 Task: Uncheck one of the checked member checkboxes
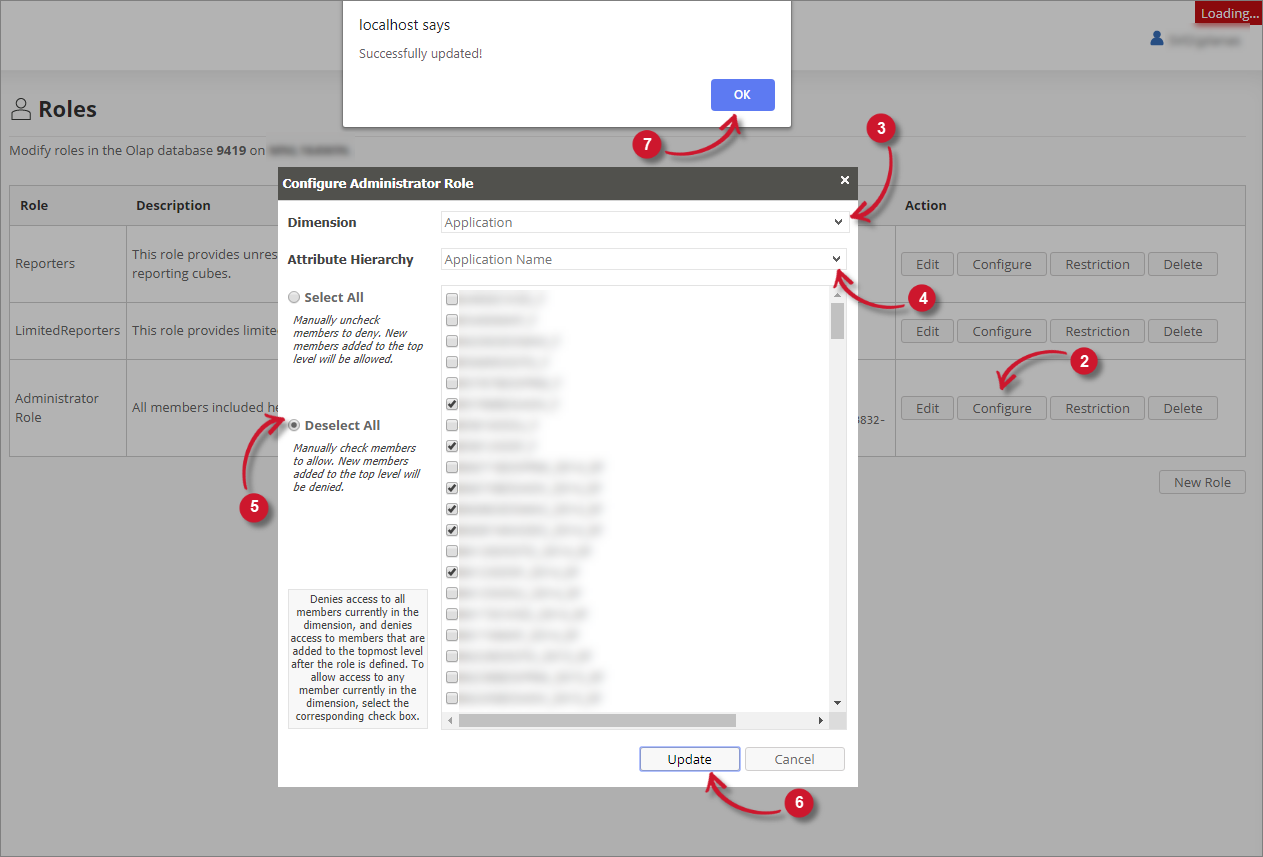(451, 403)
